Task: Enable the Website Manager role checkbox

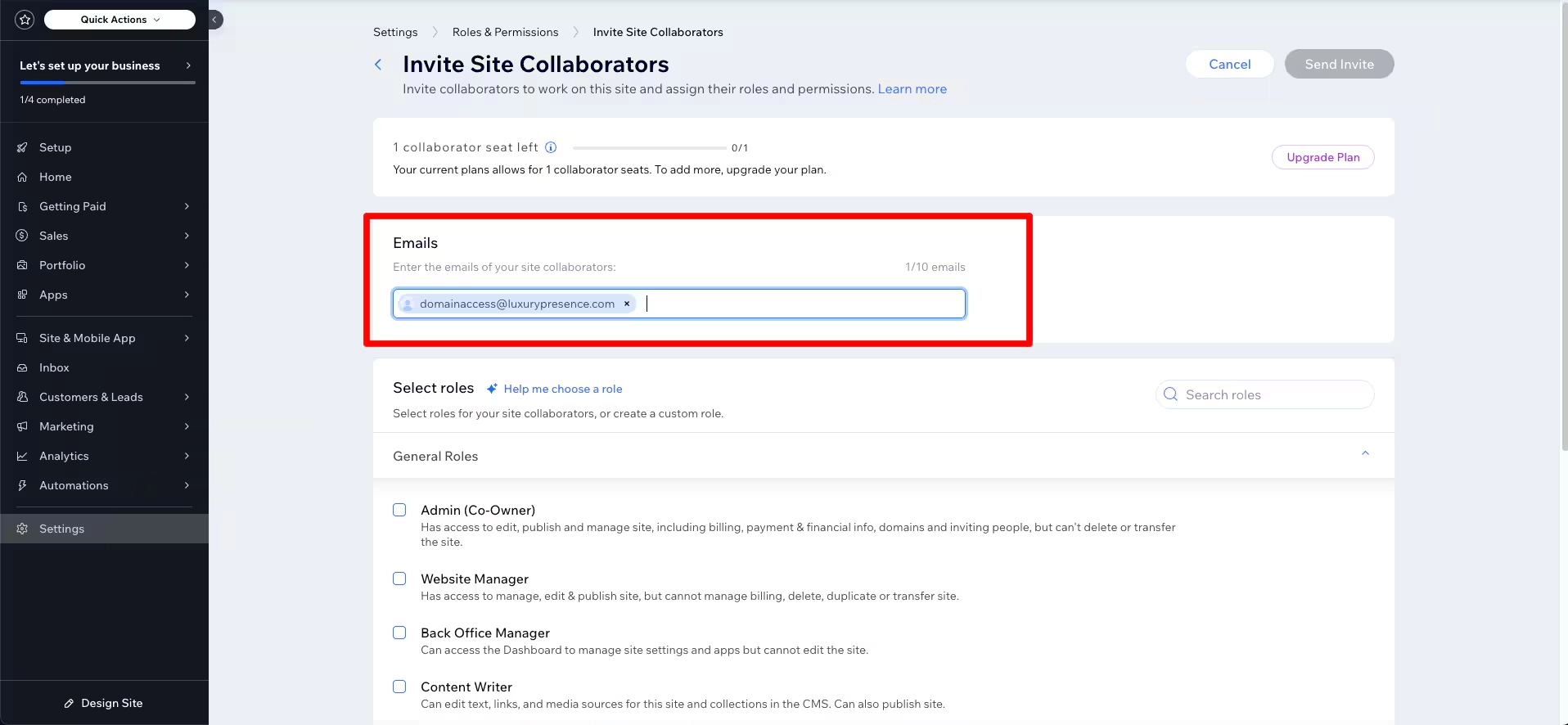Action: coord(399,579)
